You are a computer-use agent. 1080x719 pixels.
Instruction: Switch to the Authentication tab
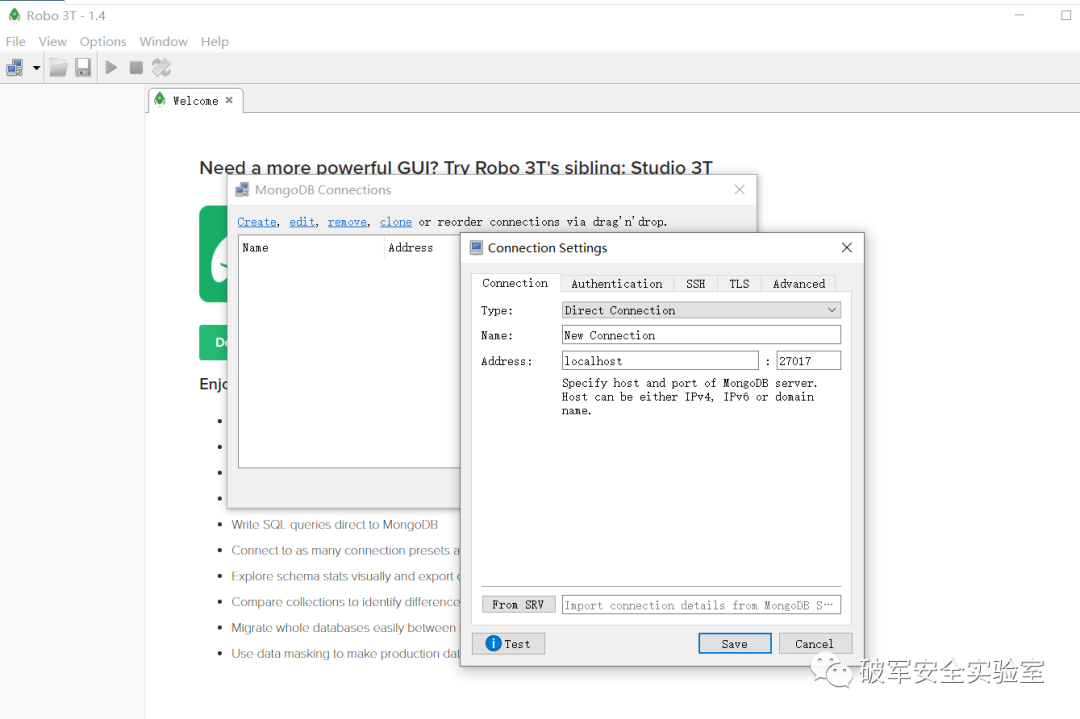pos(616,284)
